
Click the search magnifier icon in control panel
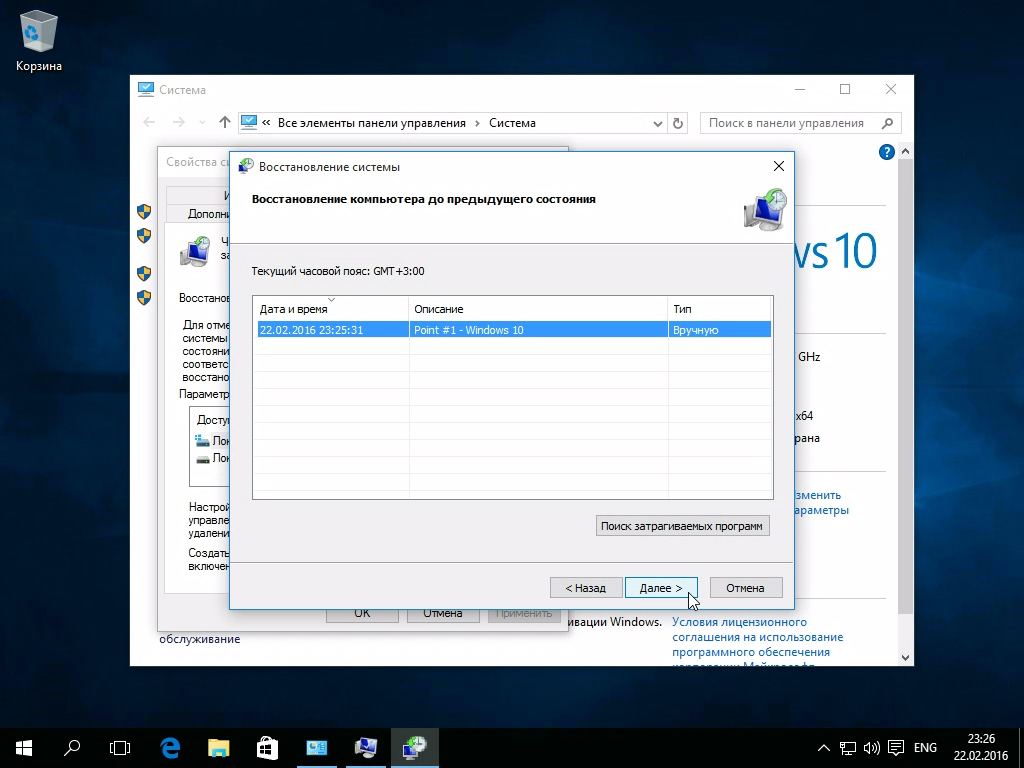[x=887, y=123]
